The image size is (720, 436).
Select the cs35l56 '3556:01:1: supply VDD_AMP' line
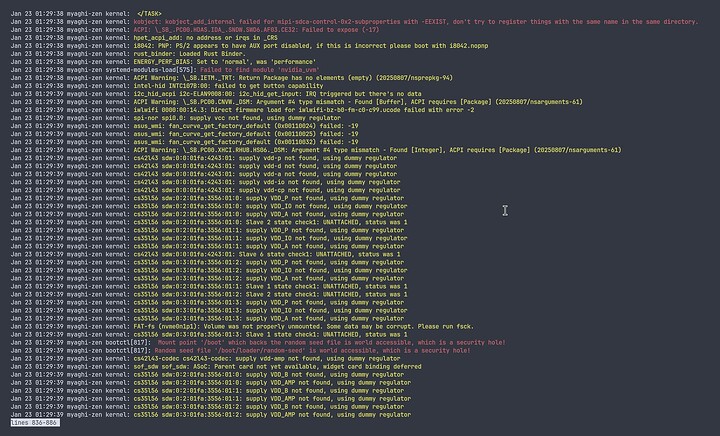[x=211, y=399]
